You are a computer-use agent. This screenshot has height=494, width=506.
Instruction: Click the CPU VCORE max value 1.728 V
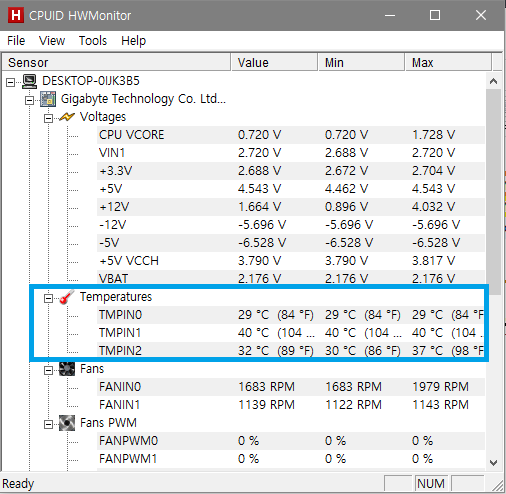coord(433,135)
